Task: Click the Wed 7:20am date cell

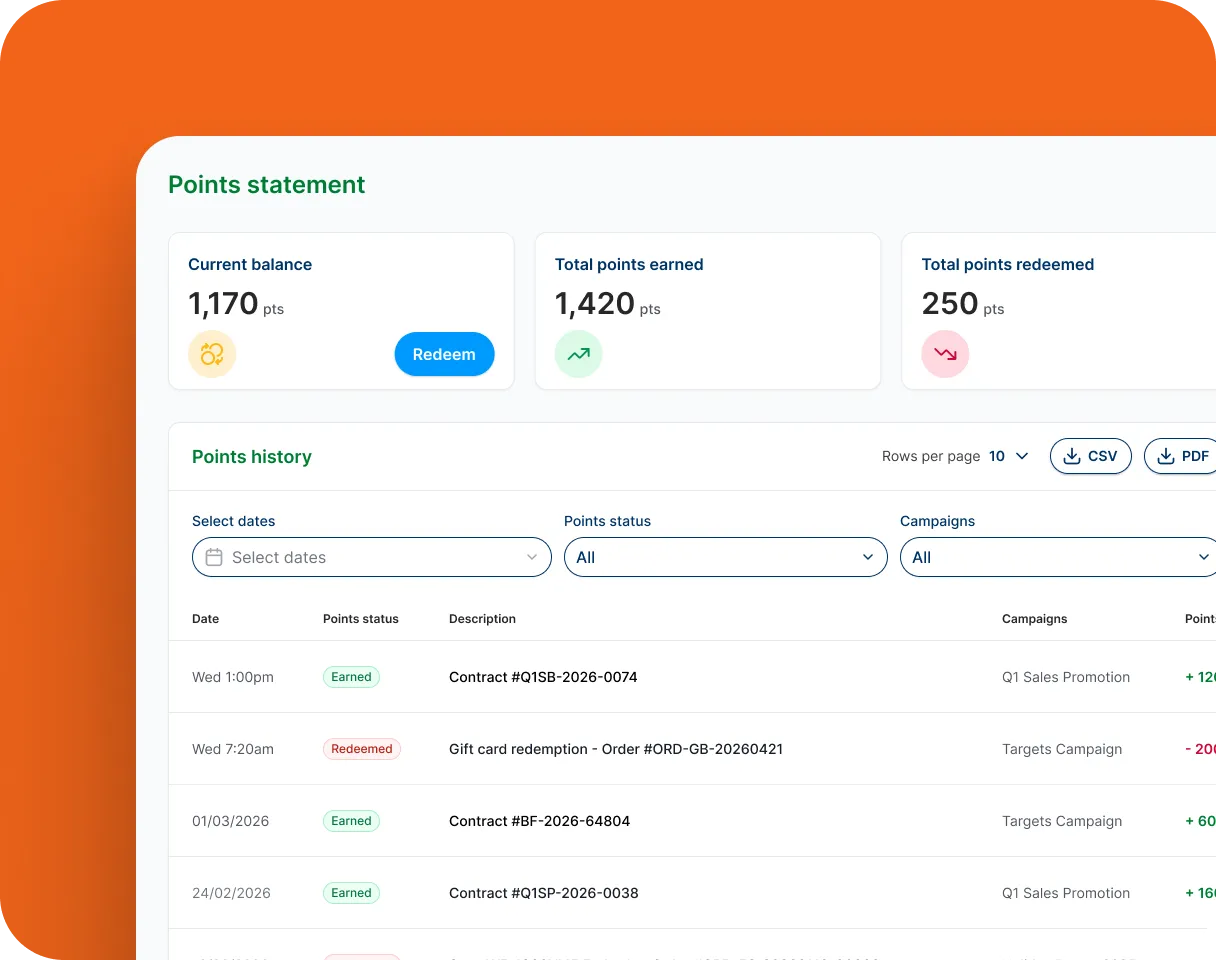Action: coord(233,749)
